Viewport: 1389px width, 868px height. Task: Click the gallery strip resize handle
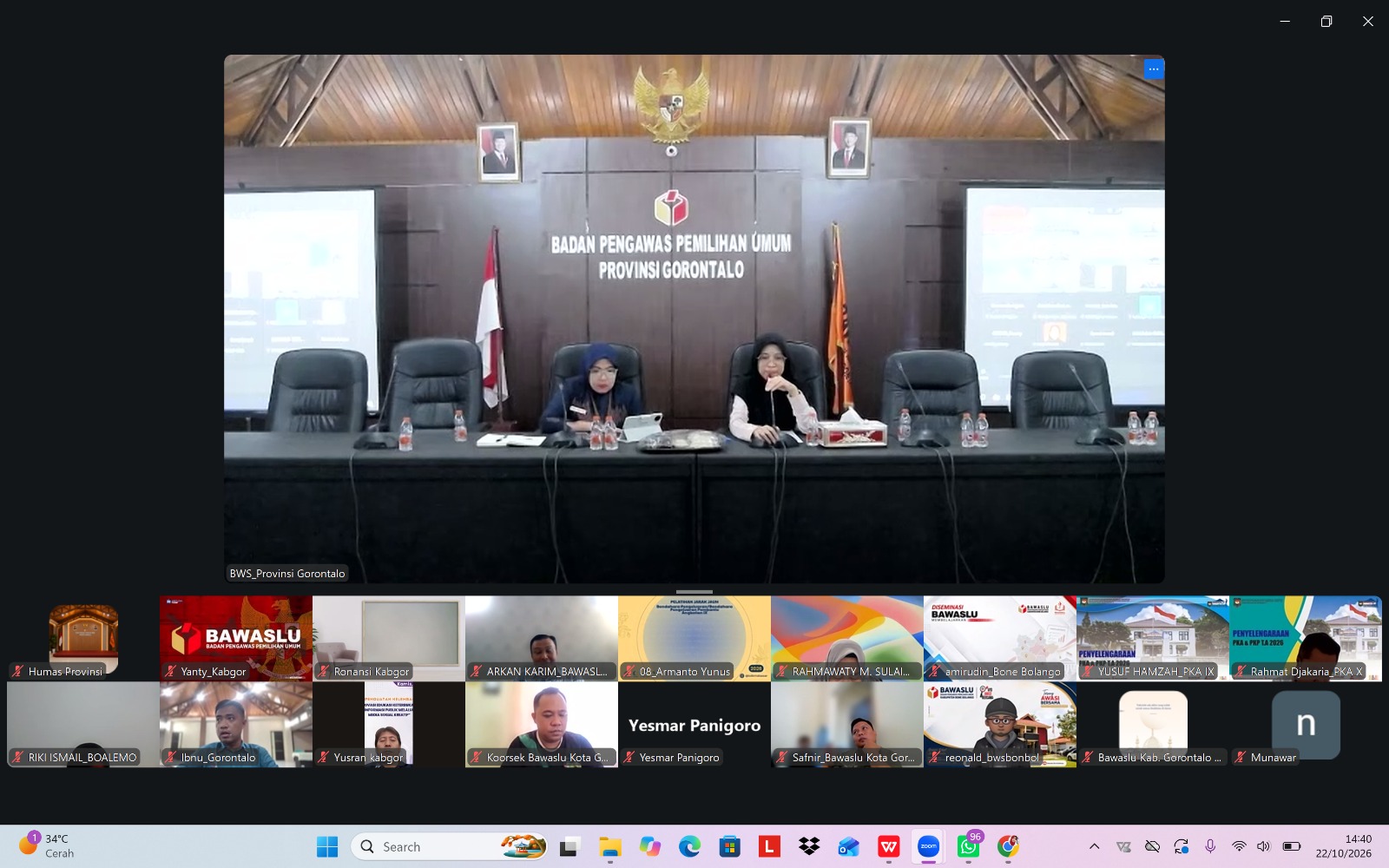coord(694,591)
